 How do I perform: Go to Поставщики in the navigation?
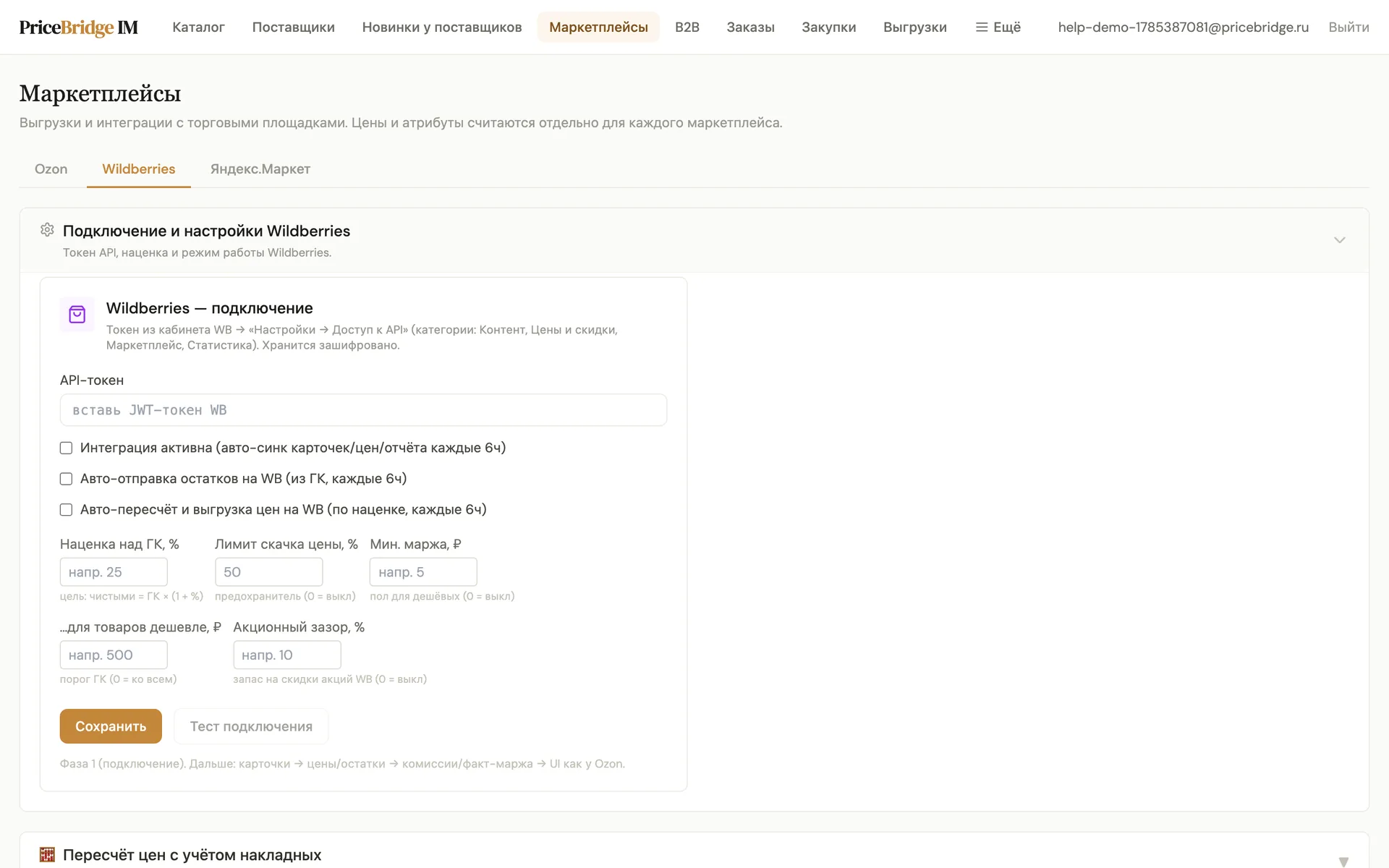click(294, 27)
